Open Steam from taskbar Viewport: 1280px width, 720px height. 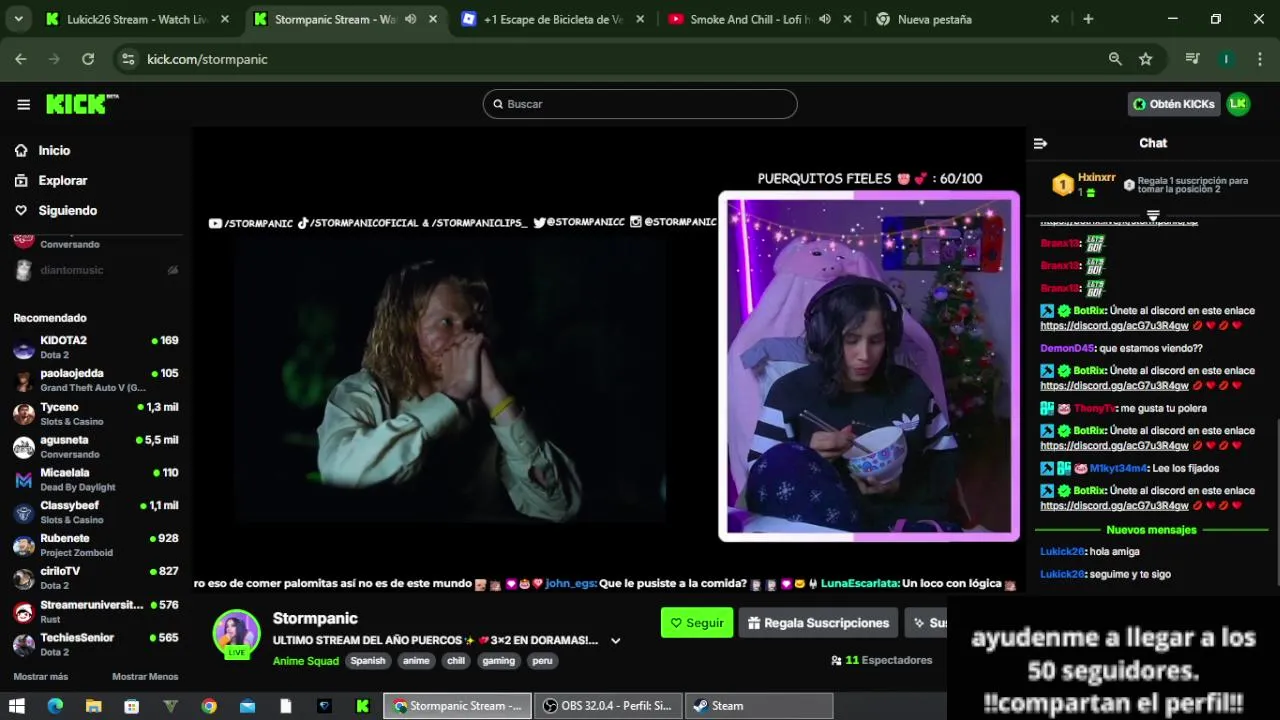pyautogui.click(x=760, y=706)
